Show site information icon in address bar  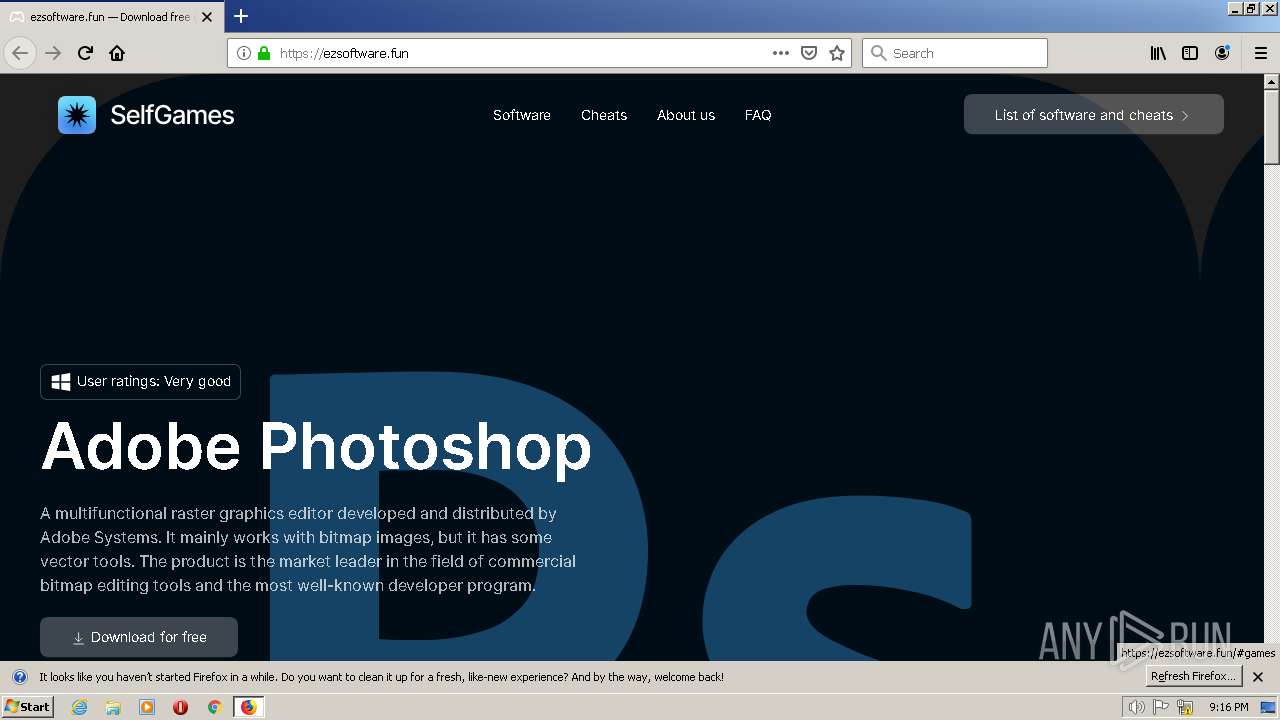click(244, 53)
